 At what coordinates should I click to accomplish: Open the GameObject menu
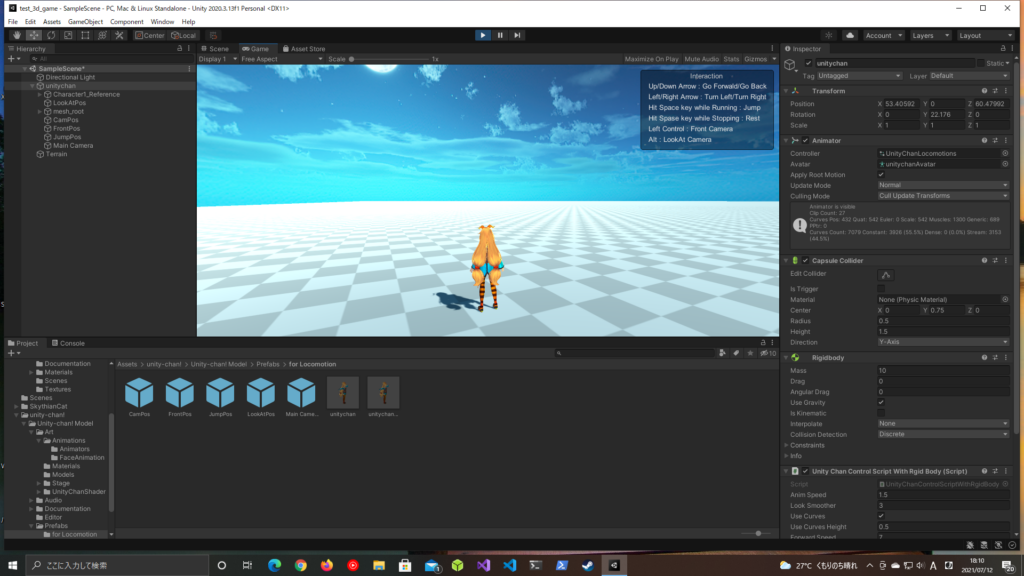pyautogui.click(x=85, y=21)
